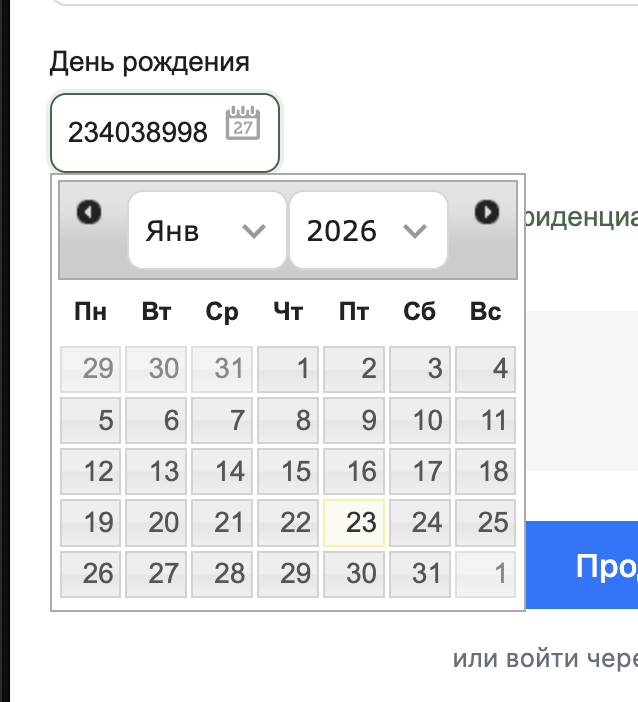This screenshot has height=702, width=638.
Task: Select day 27 in the calendar
Action: pos(157,574)
